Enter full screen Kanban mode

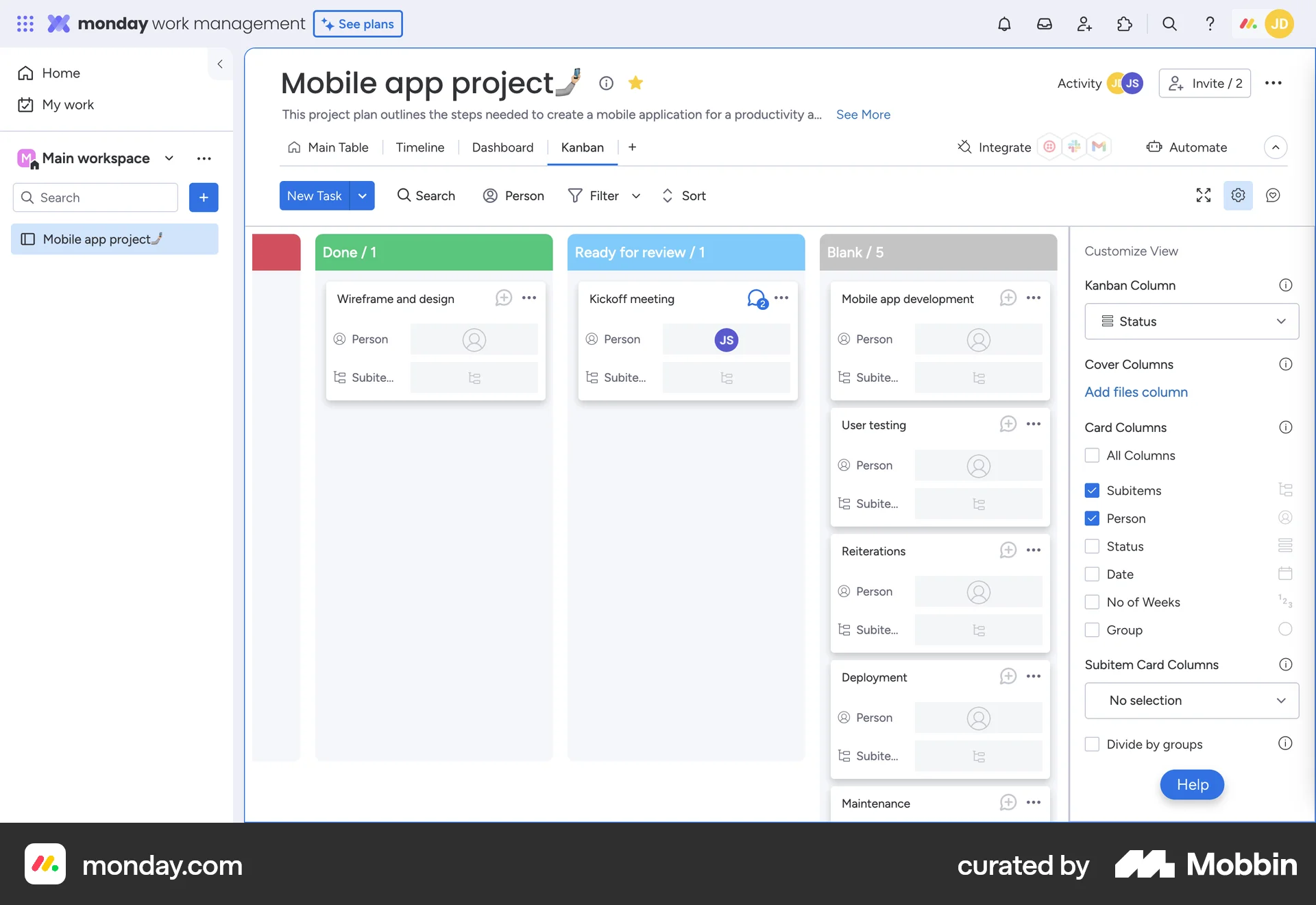(x=1204, y=195)
